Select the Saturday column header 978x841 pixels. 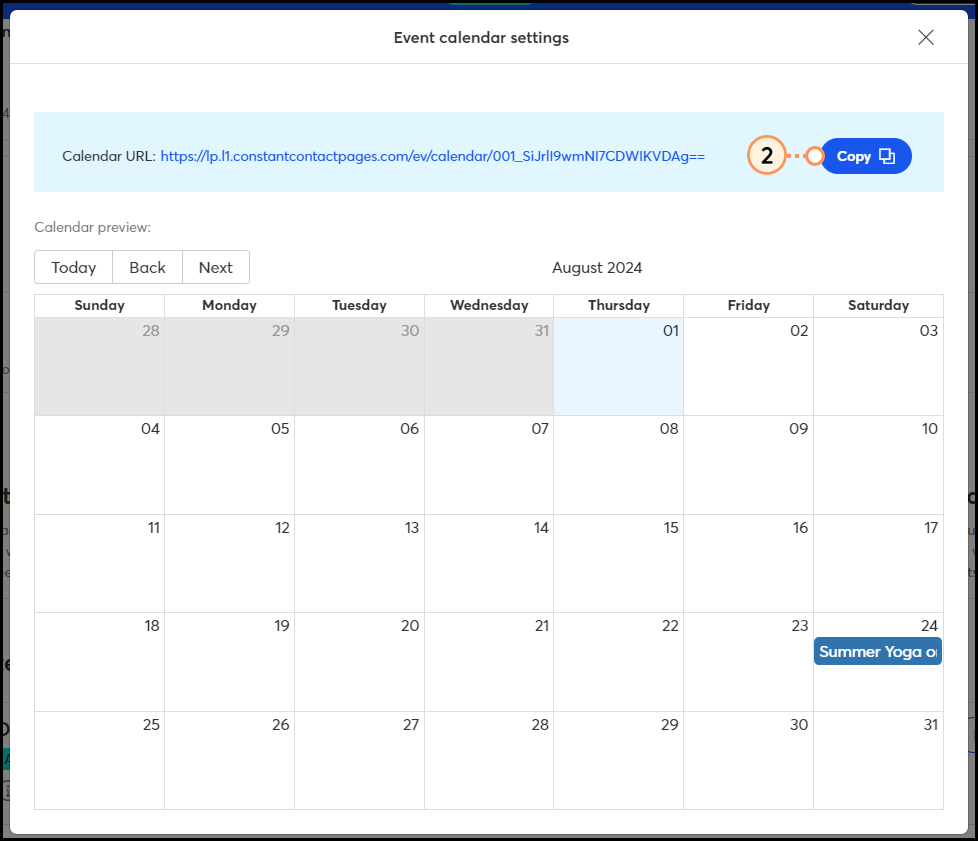(x=878, y=305)
